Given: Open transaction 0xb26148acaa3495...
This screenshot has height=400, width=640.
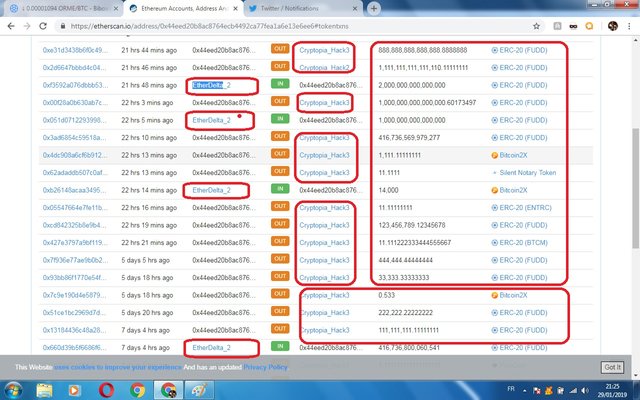Looking at the screenshot, I should 75,191.
